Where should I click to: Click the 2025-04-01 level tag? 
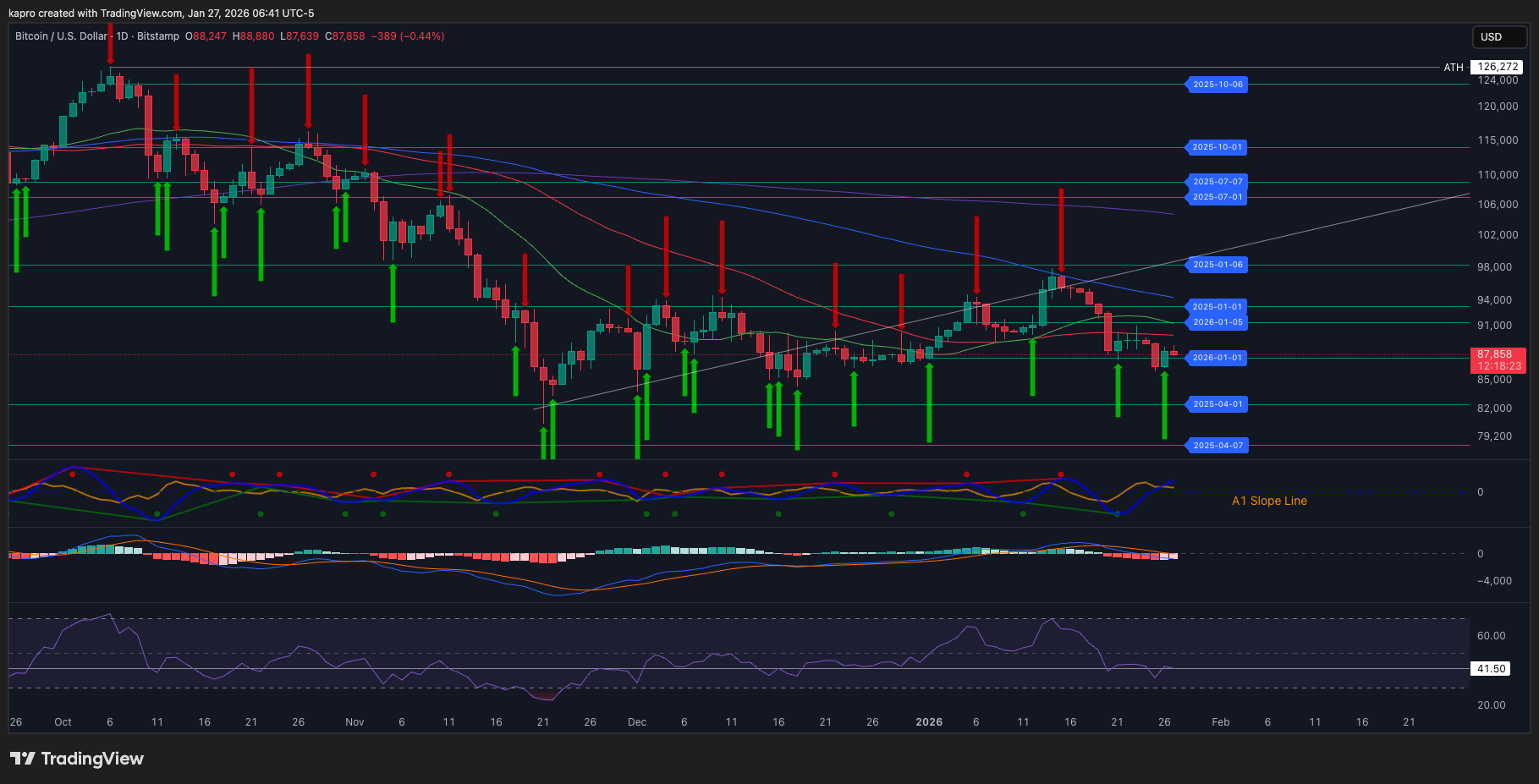tap(1217, 404)
